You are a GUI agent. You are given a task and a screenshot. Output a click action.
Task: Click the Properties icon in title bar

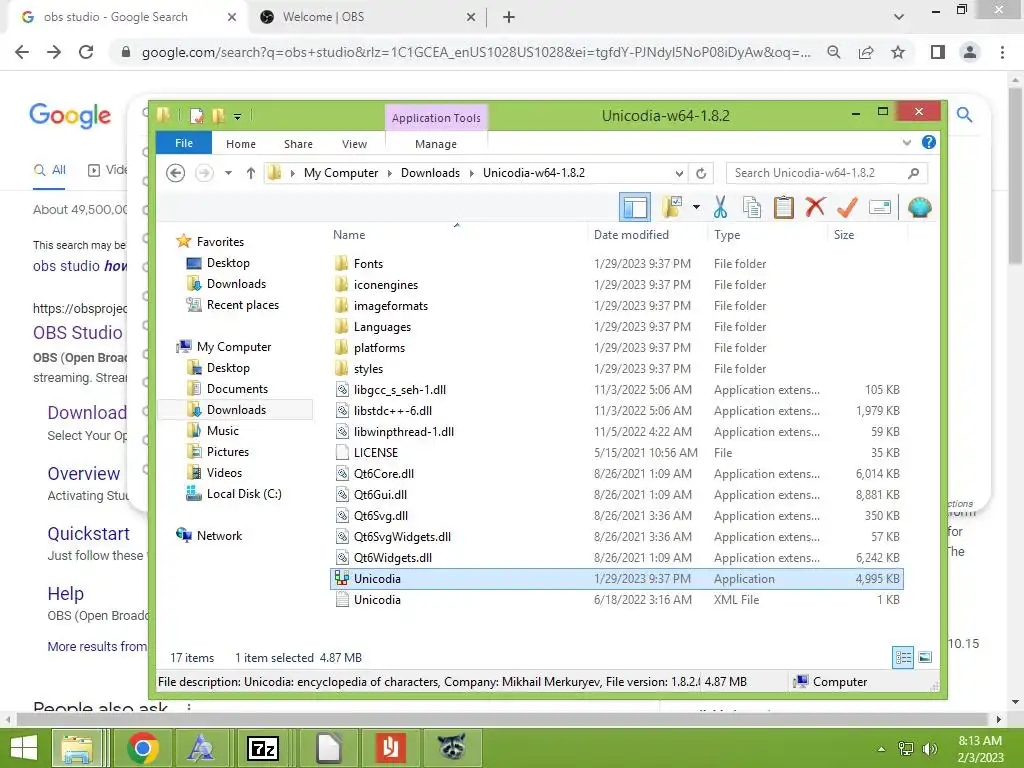(197, 116)
